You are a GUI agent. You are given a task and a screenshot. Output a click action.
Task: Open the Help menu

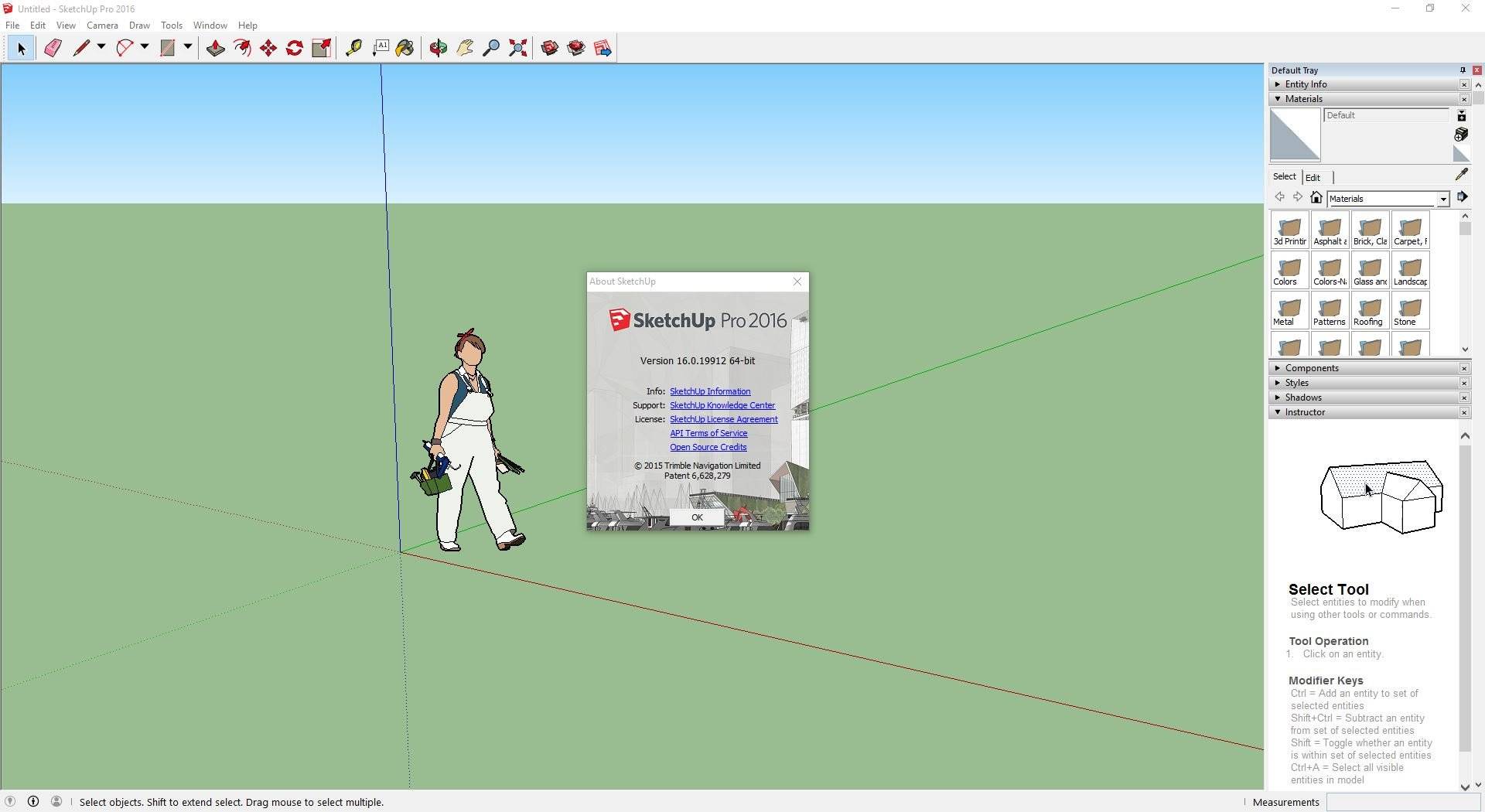point(247,26)
